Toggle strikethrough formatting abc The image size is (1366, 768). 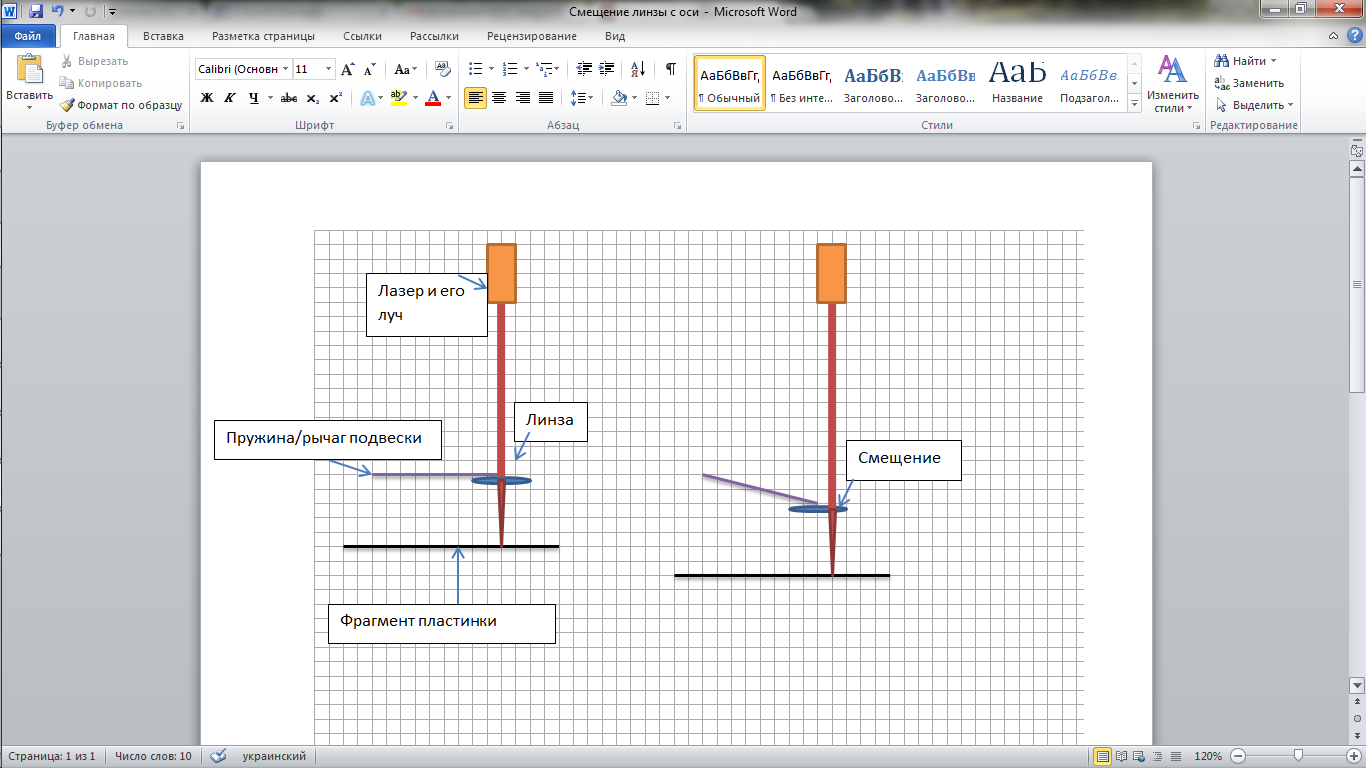point(289,98)
